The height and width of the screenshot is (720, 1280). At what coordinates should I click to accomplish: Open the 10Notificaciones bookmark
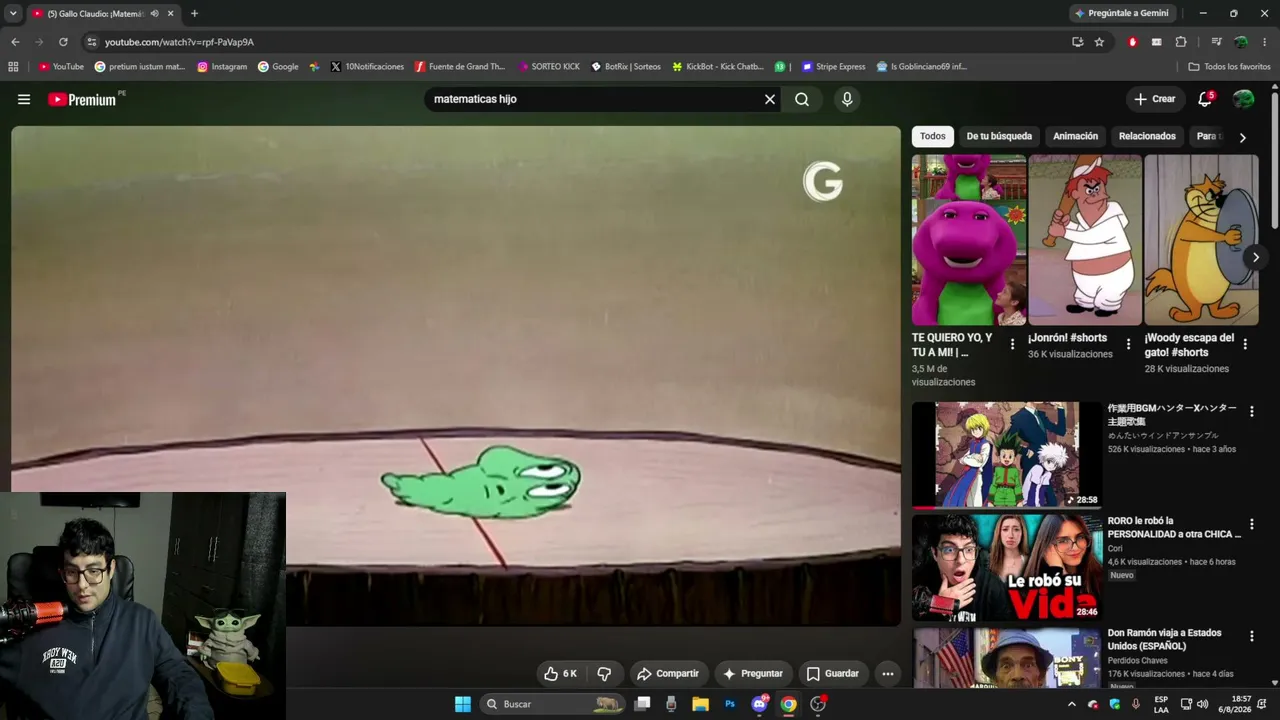[x=366, y=67]
